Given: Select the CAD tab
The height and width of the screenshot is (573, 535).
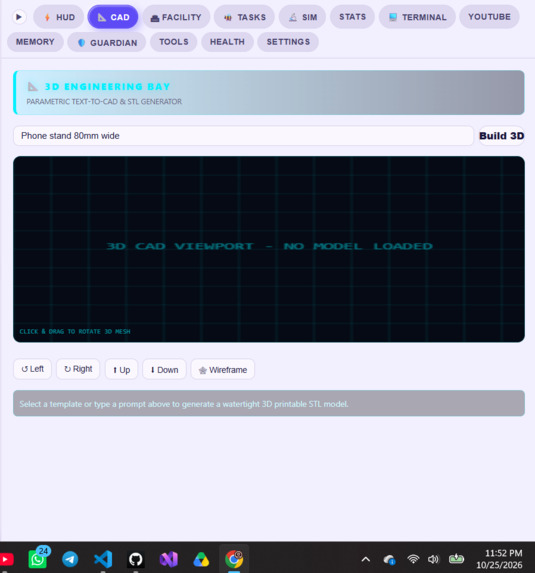Looking at the screenshot, I should click(113, 17).
